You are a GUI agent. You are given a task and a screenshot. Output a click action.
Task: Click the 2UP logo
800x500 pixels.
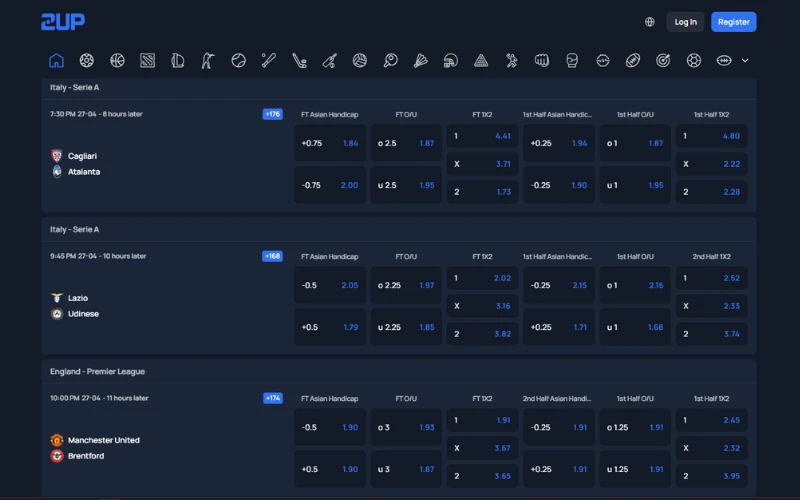point(63,22)
